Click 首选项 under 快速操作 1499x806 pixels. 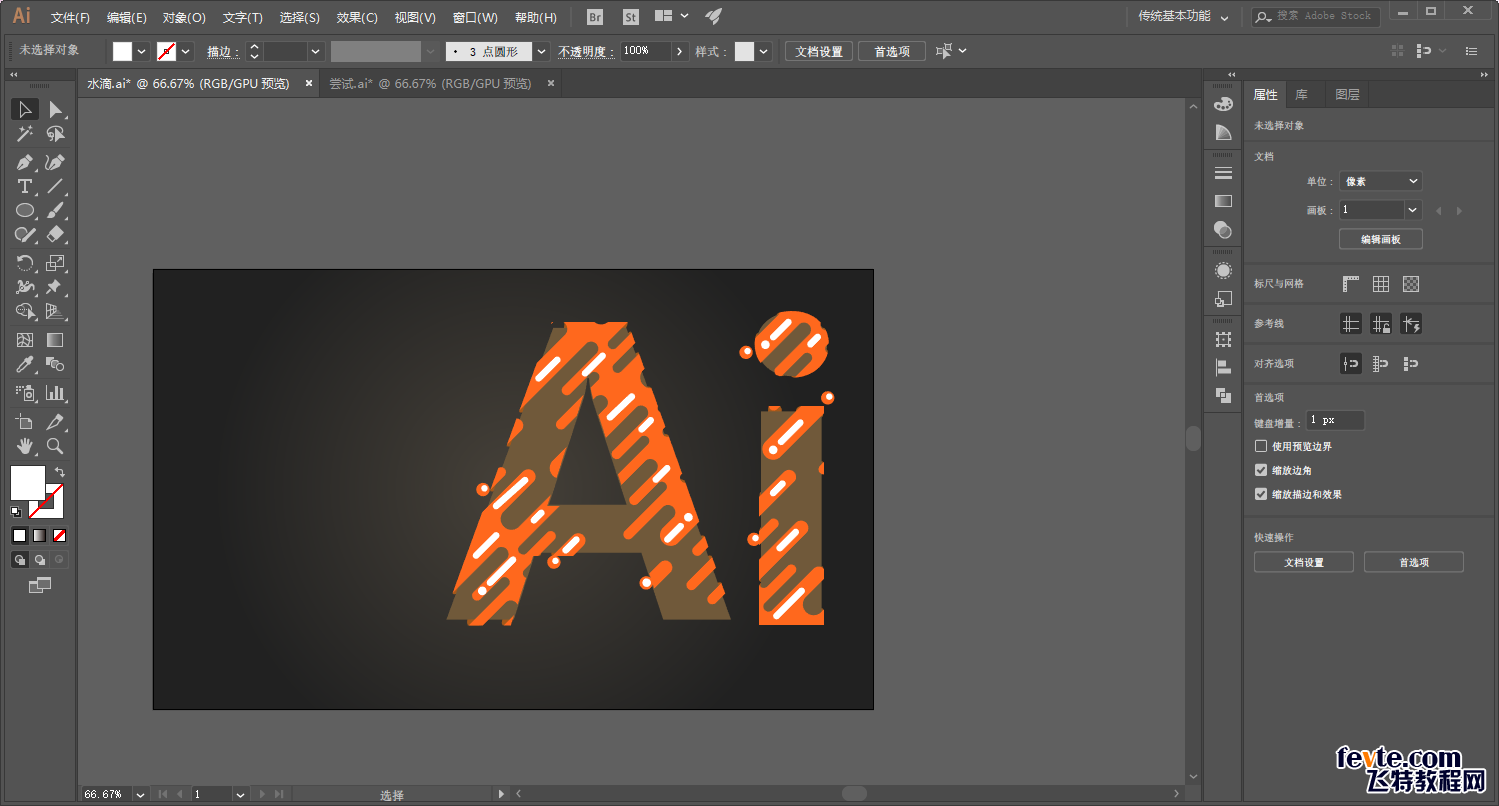click(x=1414, y=562)
